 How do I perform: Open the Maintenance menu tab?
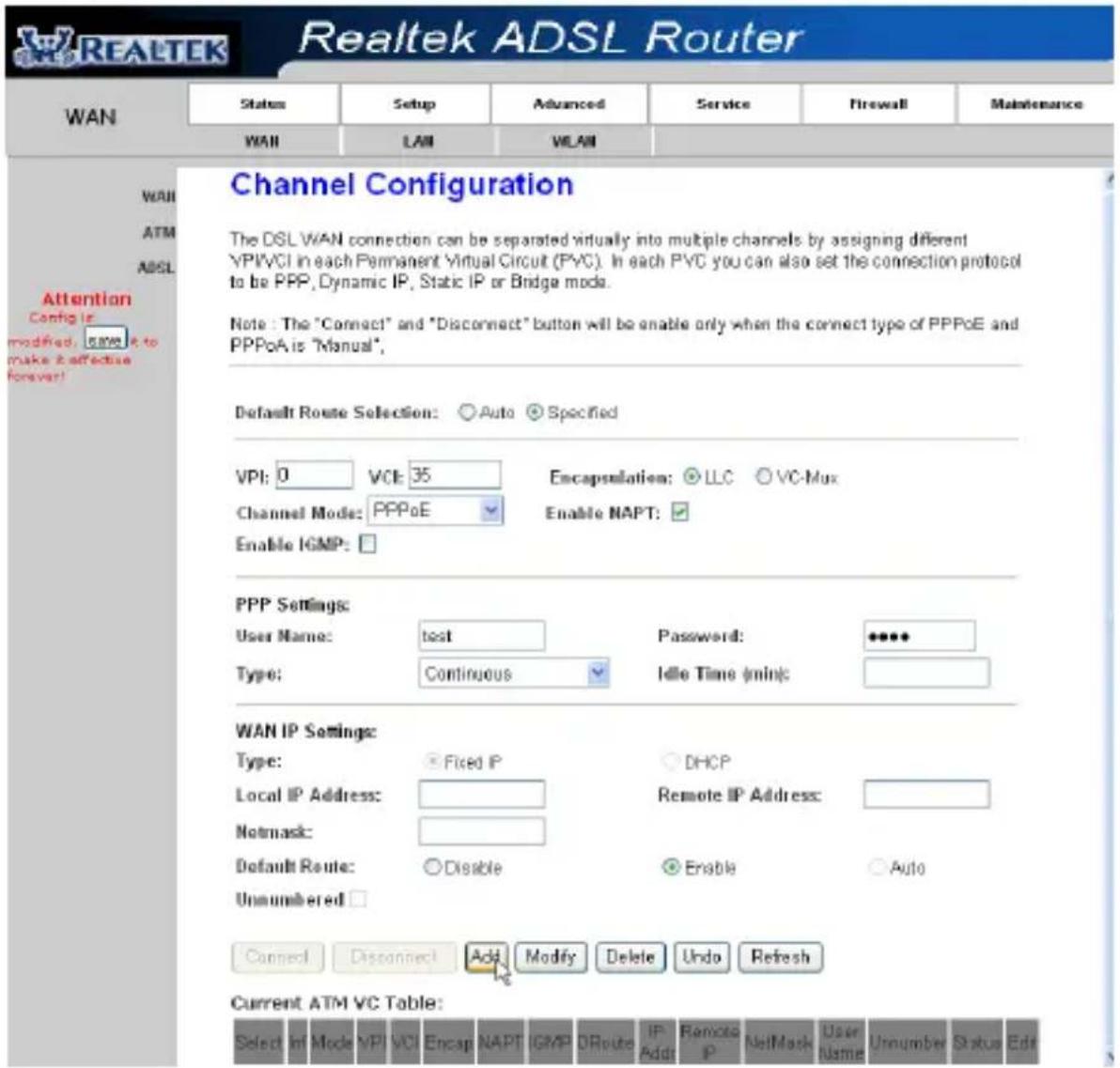[1035, 104]
